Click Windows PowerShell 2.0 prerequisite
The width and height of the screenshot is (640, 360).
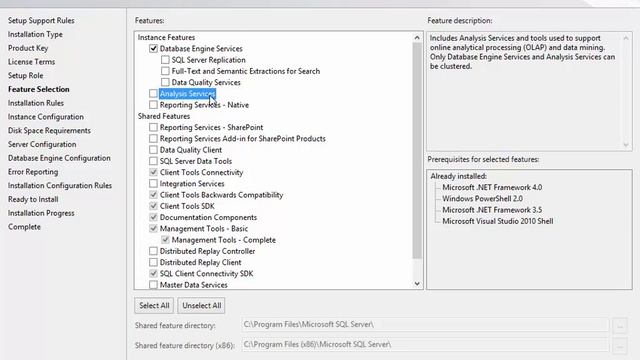pos(482,199)
